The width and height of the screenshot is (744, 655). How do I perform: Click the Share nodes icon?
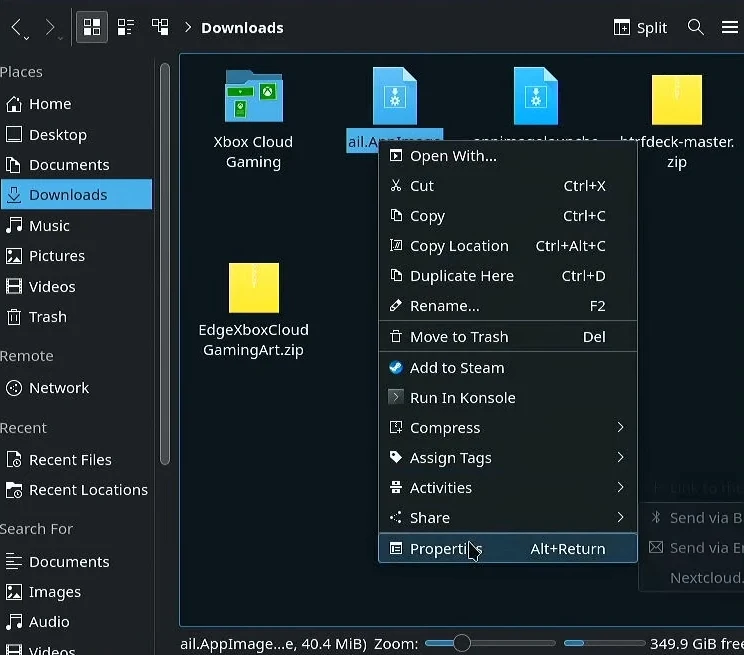396,517
